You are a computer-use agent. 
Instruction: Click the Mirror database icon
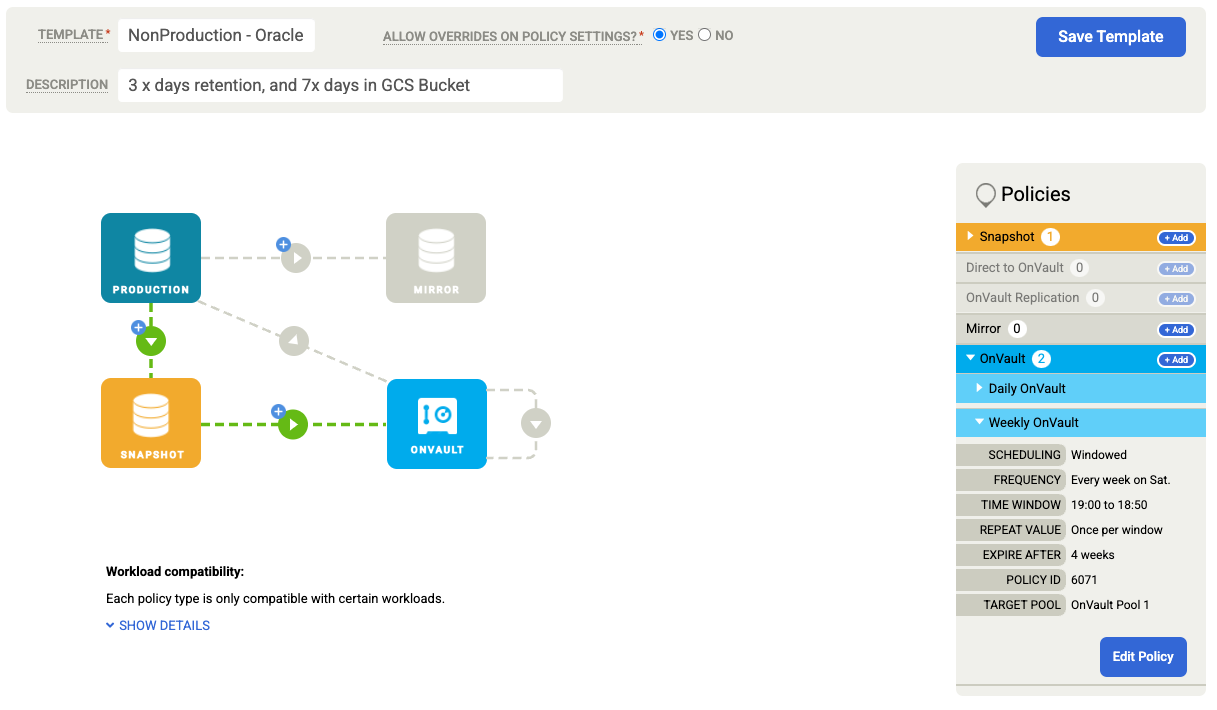click(x=436, y=257)
